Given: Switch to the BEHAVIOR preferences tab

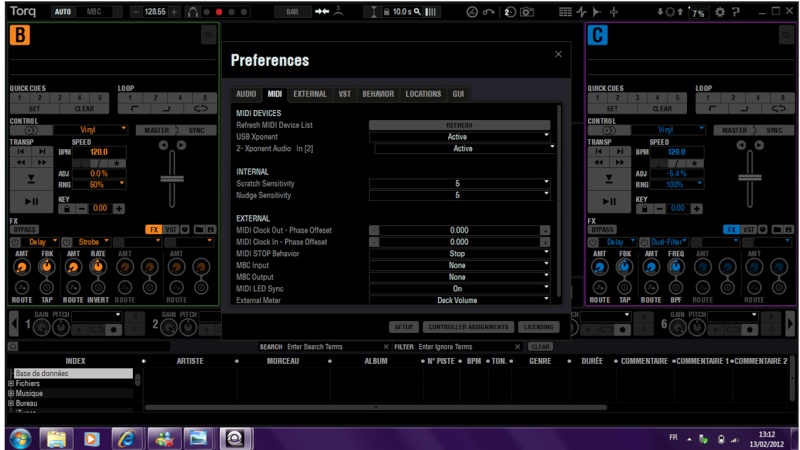Looking at the screenshot, I should (x=378, y=94).
